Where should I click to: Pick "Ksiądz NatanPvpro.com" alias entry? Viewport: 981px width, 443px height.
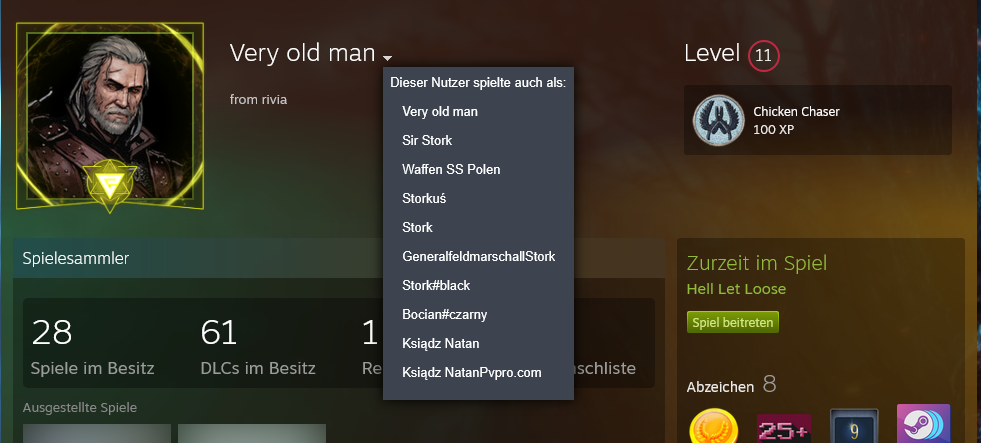[x=472, y=373]
